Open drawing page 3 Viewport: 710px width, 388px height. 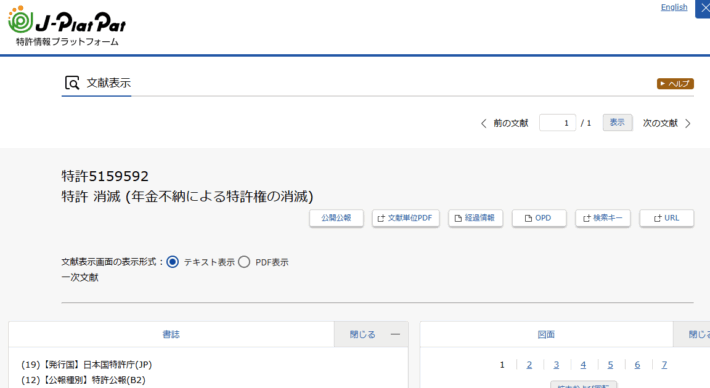(x=556, y=365)
